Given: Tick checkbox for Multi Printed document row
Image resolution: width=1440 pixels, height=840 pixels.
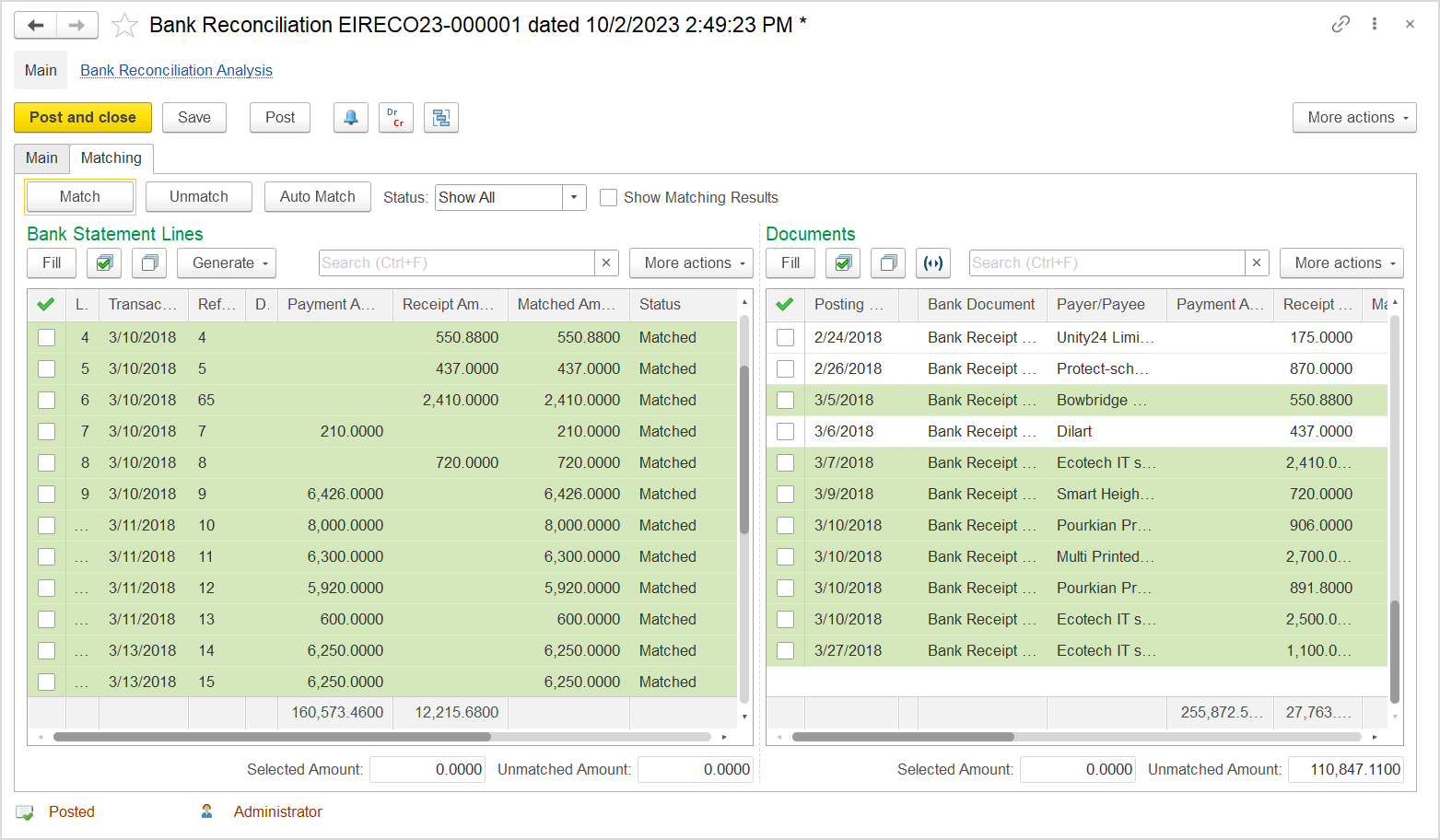Looking at the screenshot, I should point(785,556).
